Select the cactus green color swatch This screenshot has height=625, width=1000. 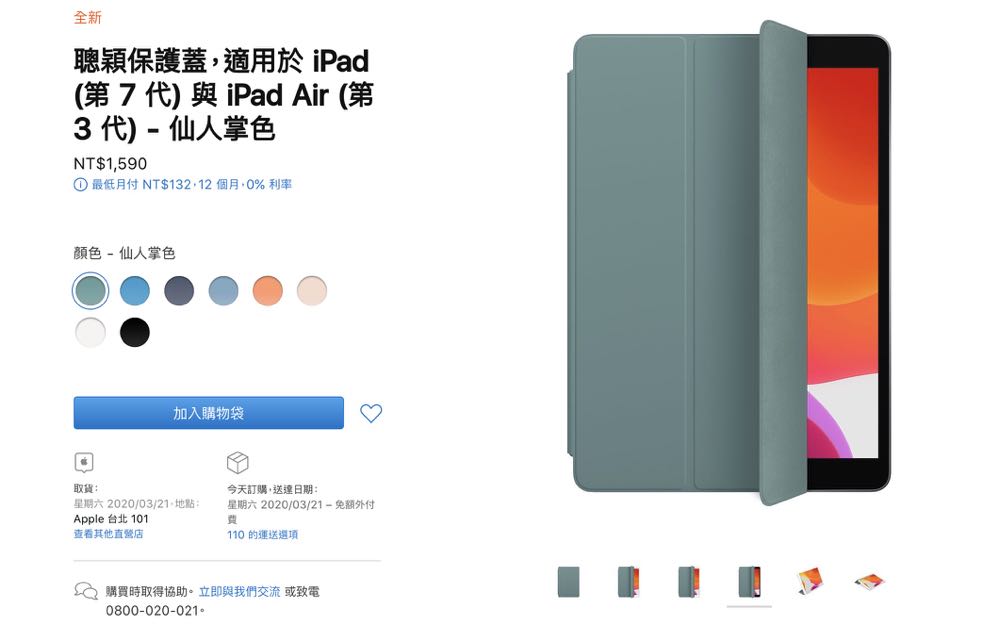[91, 291]
